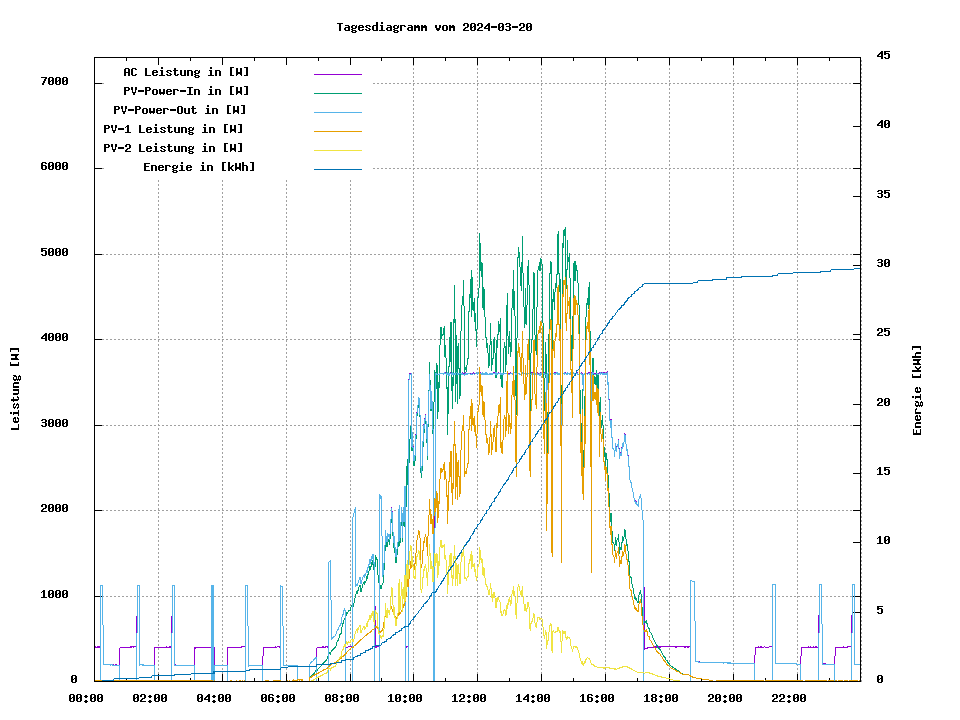Click the yellow PV-2 Leistung legend line

pyautogui.click(x=337, y=150)
